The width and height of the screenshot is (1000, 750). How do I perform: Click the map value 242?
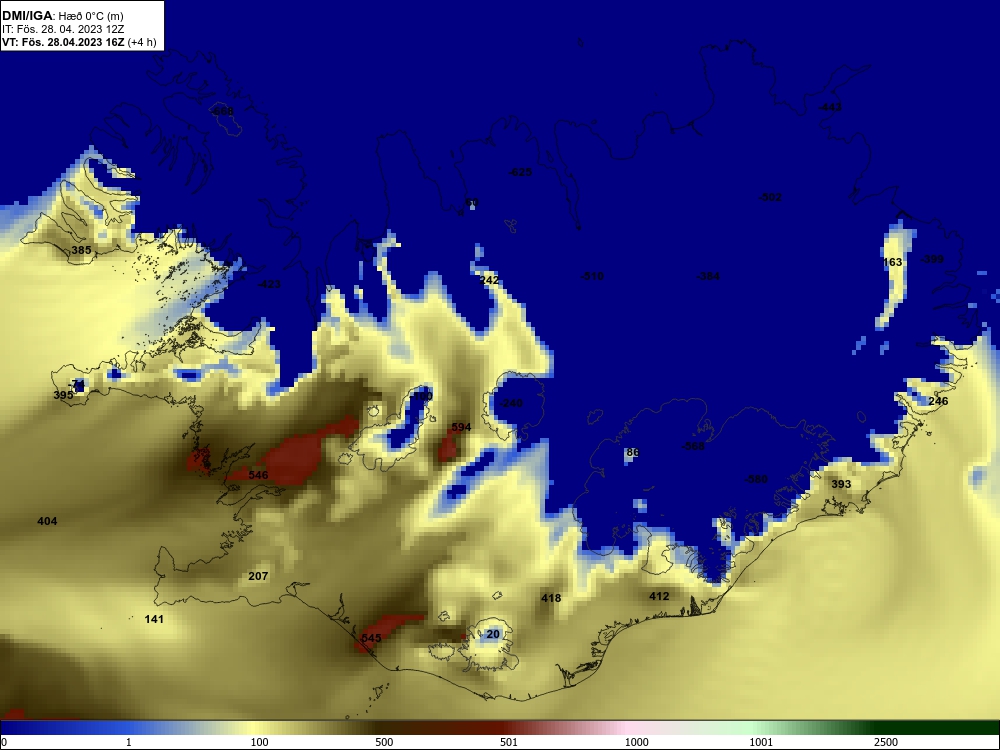click(489, 280)
